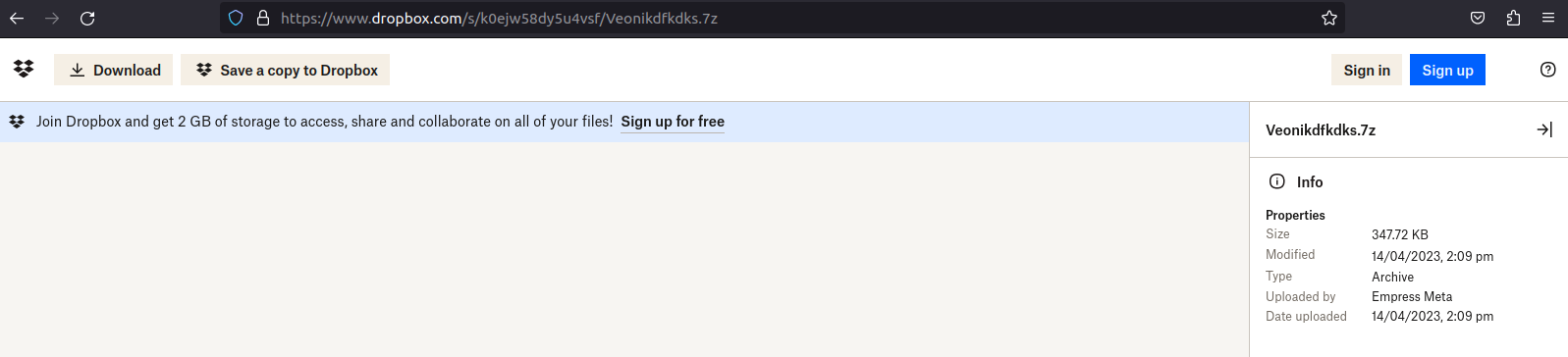
Task: Open the help question mark icon
Action: point(1548,70)
